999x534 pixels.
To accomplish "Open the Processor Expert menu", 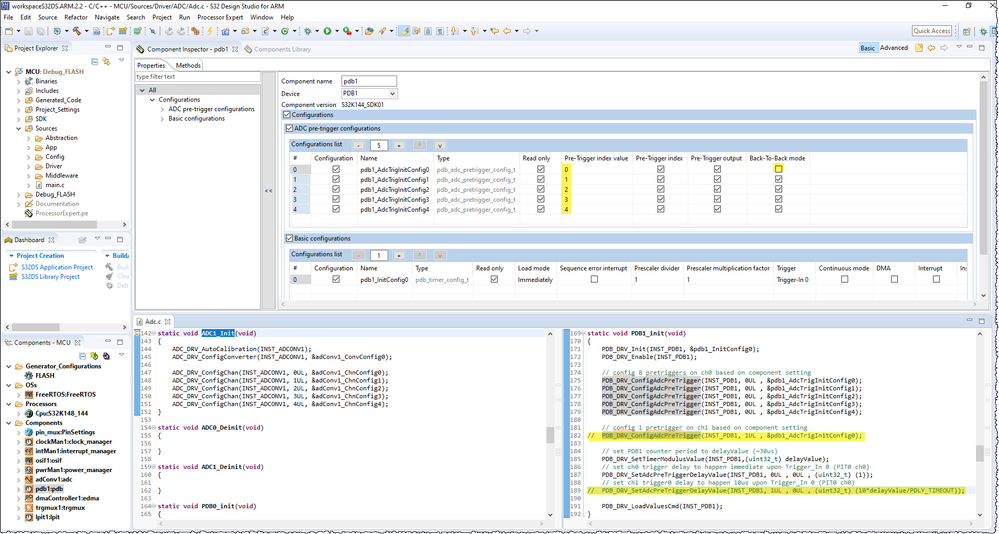I will pos(221,17).
